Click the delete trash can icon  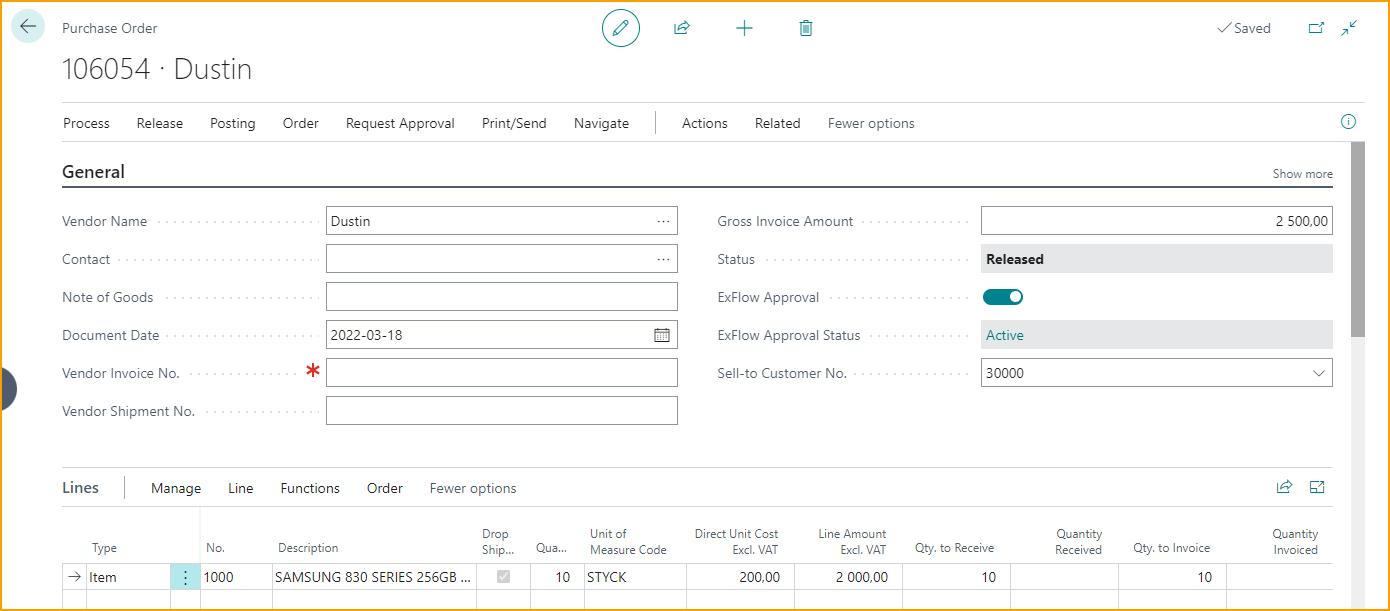(x=806, y=28)
